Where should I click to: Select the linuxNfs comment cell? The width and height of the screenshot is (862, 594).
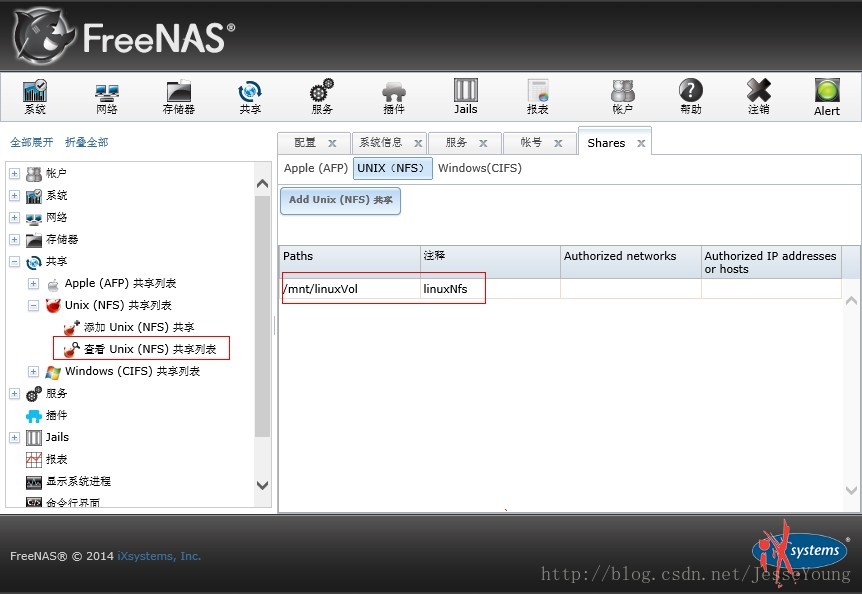490,288
